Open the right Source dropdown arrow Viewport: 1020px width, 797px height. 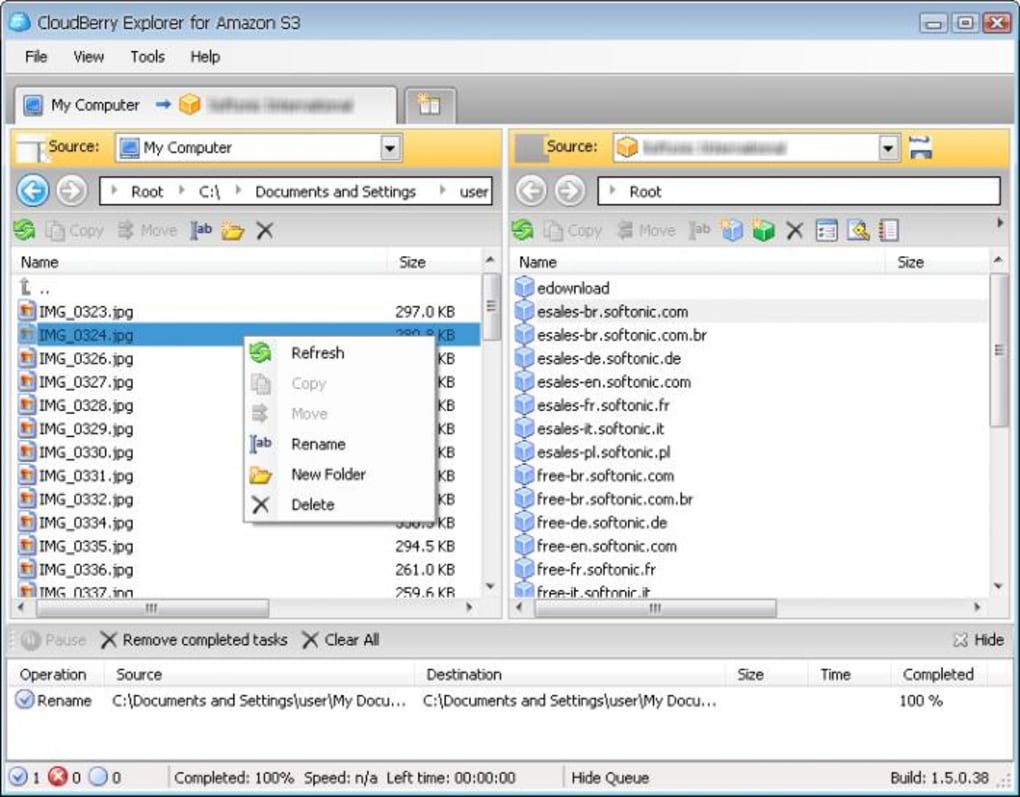pos(888,148)
